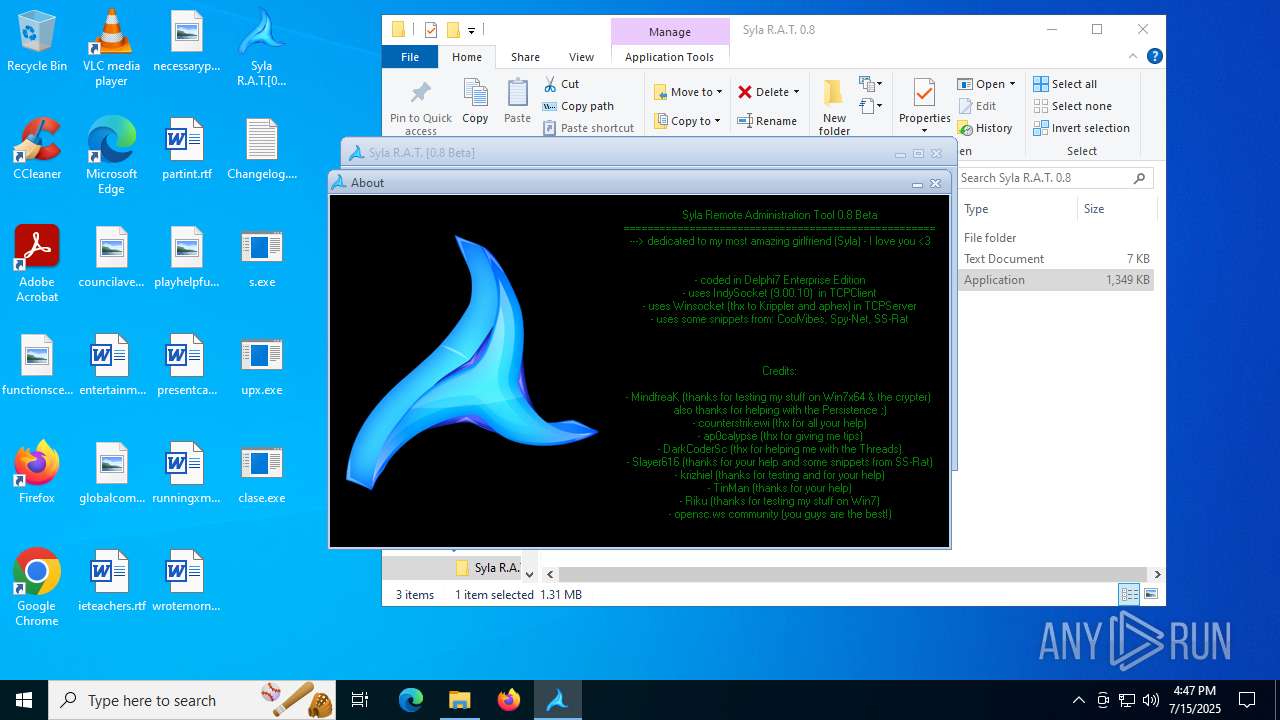Select the Application row of 1,349 KB

tap(1056, 280)
